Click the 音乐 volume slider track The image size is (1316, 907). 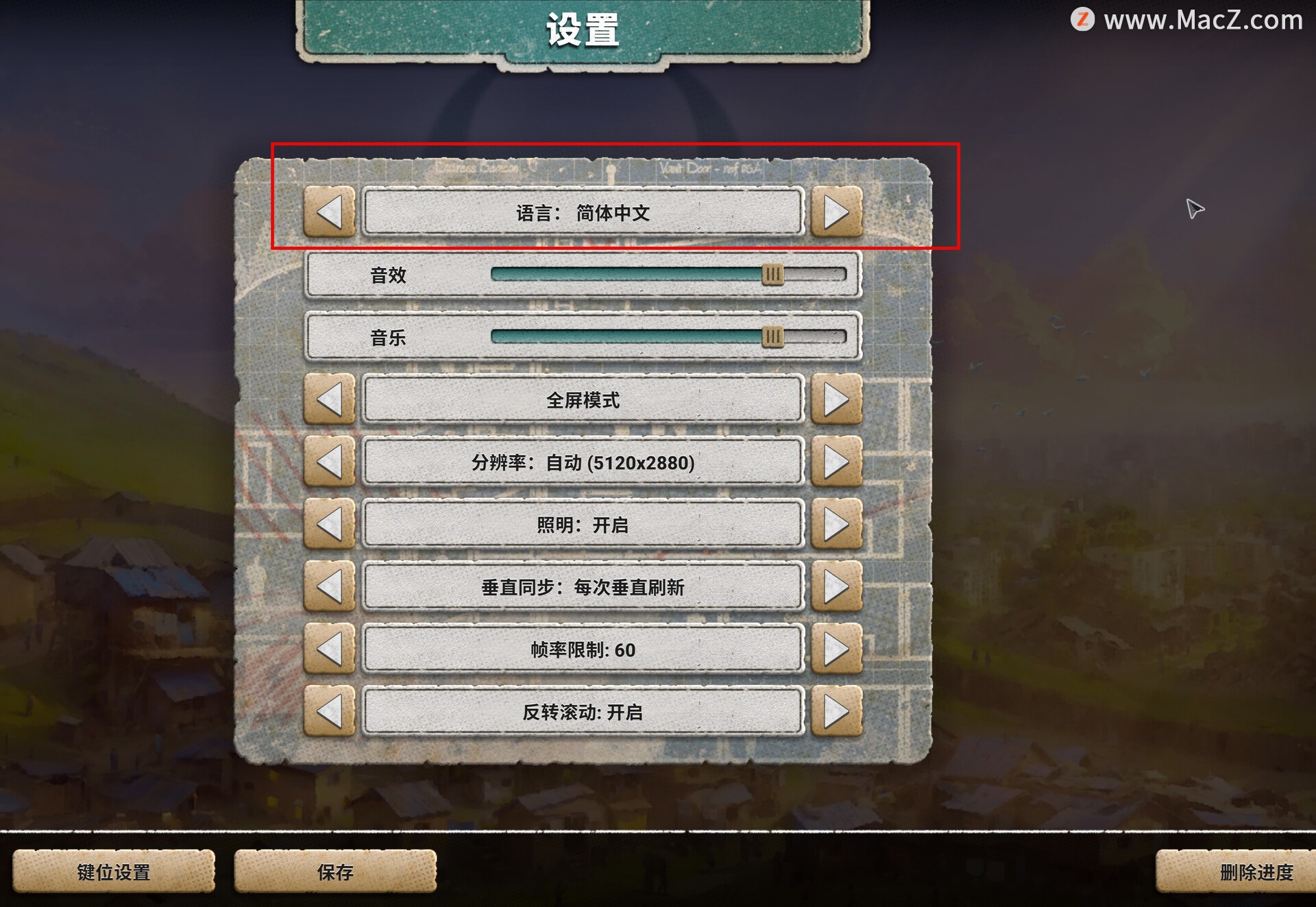(668, 336)
